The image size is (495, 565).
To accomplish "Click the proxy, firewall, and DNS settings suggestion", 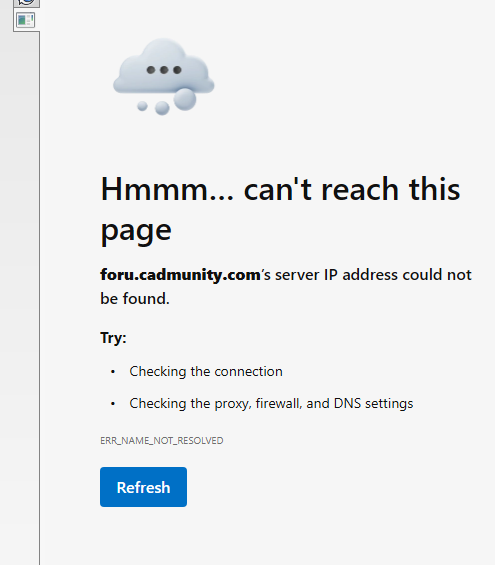I will coord(271,404).
